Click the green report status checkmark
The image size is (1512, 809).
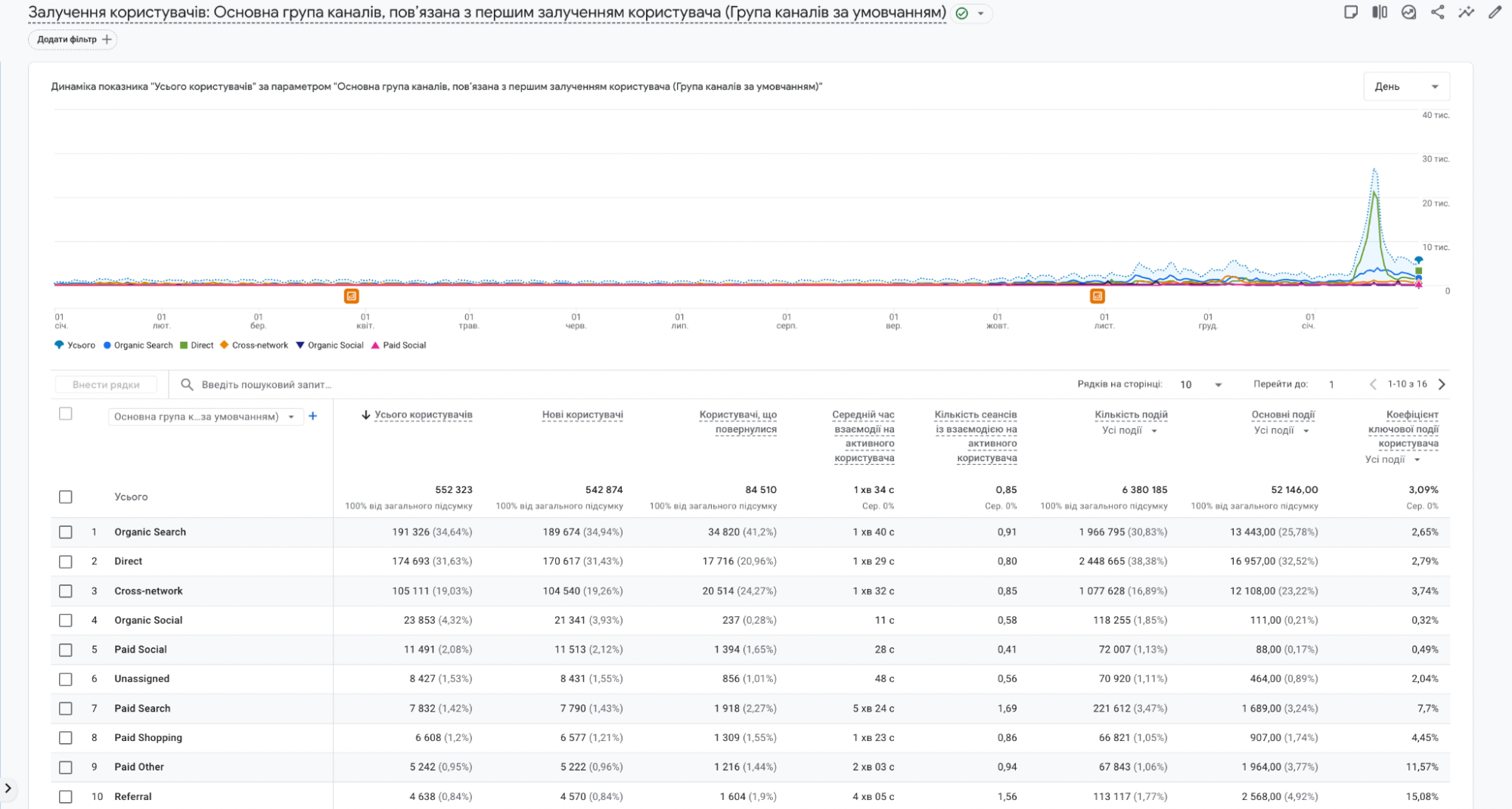click(x=962, y=14)
